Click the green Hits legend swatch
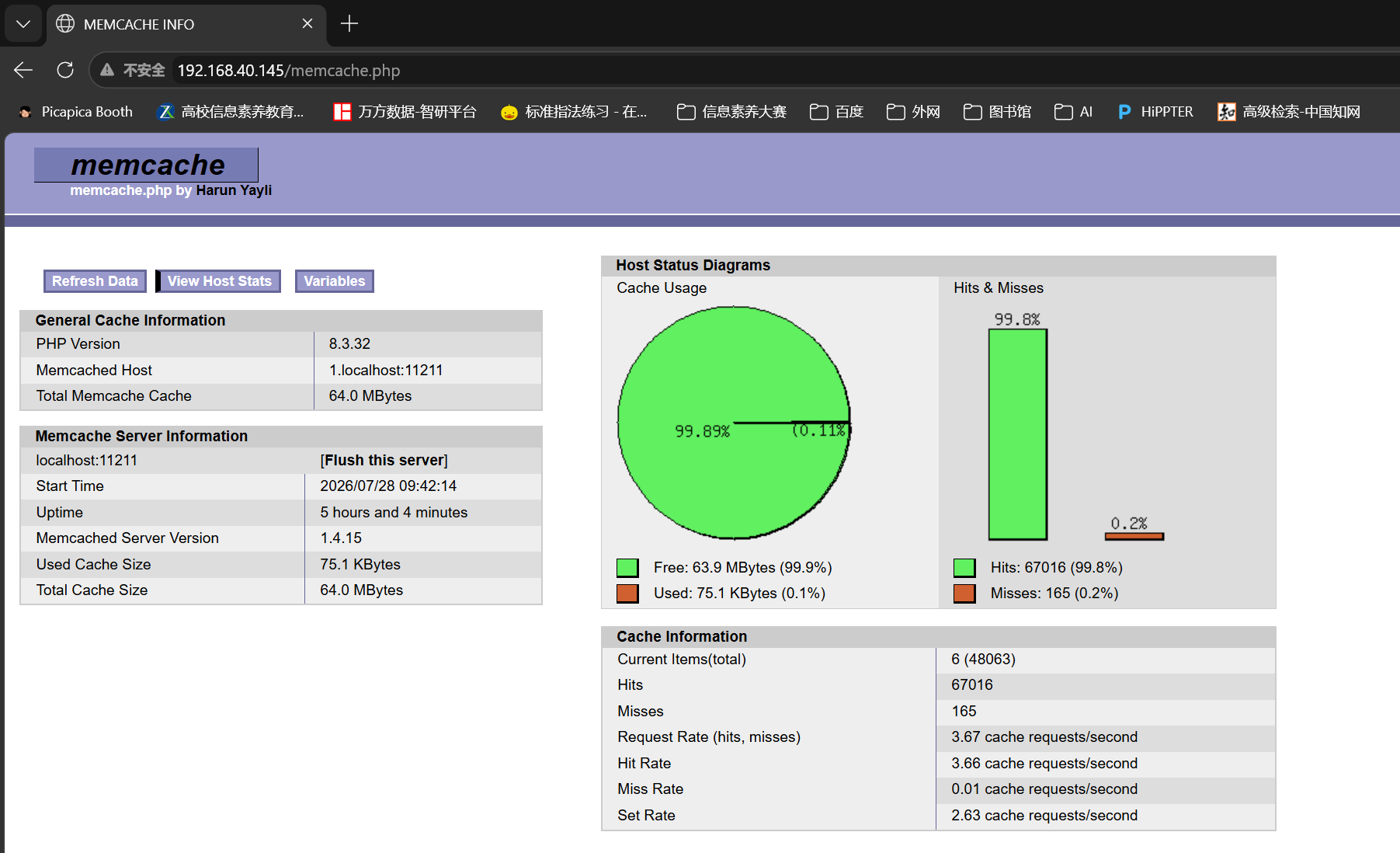The height and width of the screenshot is (853, 1400). point(964,568)
